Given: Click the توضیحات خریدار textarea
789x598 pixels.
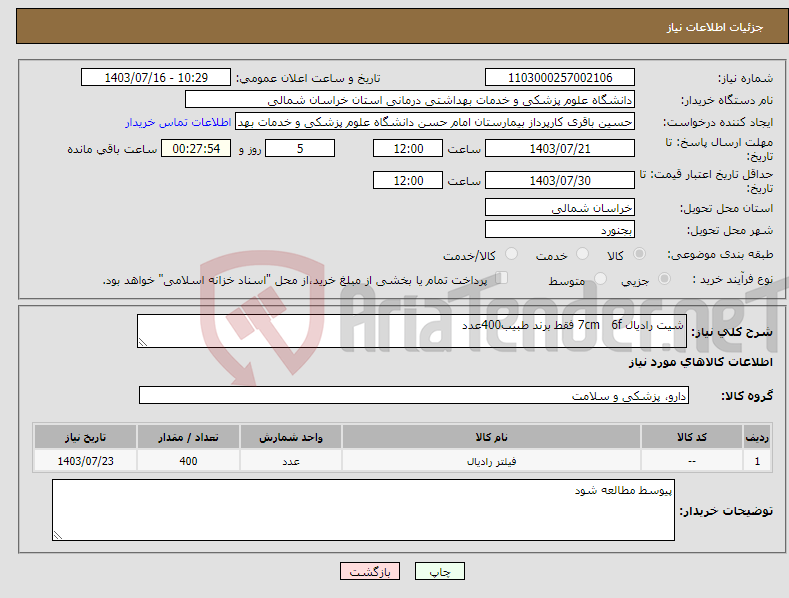Looking at the screenshot, I should click(x=363, y=510).
